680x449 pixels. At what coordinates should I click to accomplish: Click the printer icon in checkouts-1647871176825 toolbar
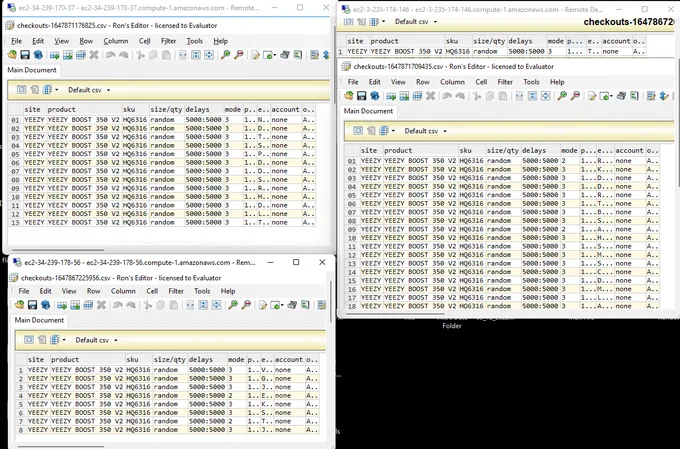coord(285,55)
